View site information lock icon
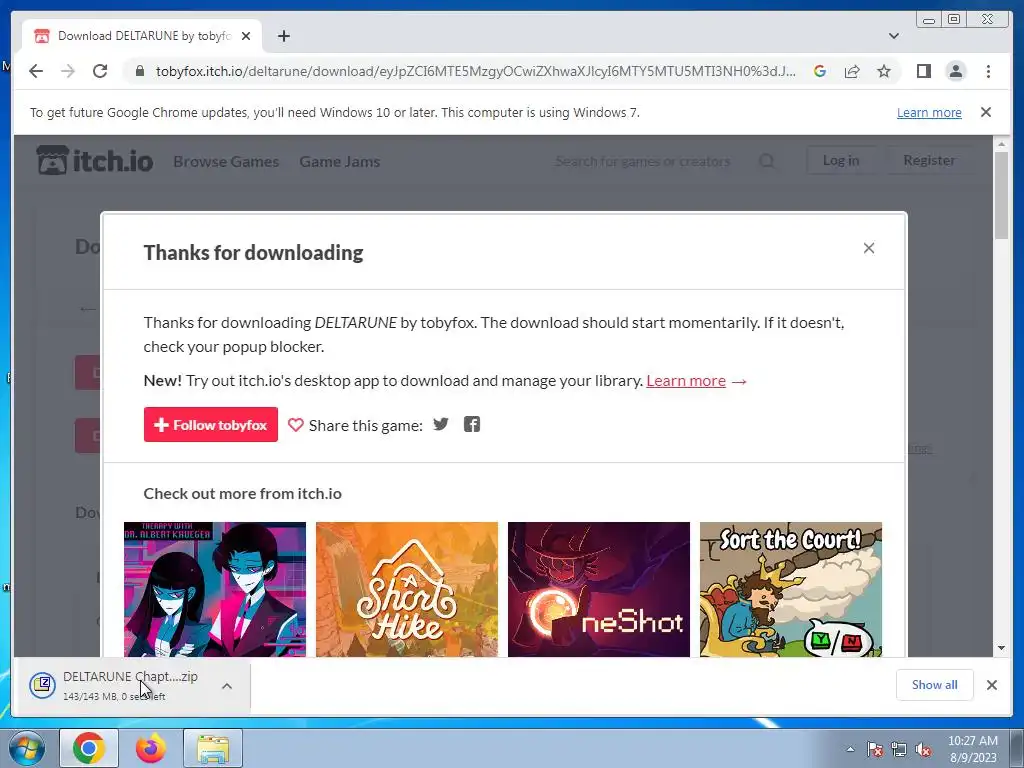This screenshot has width=1024, height=768. 139,71
